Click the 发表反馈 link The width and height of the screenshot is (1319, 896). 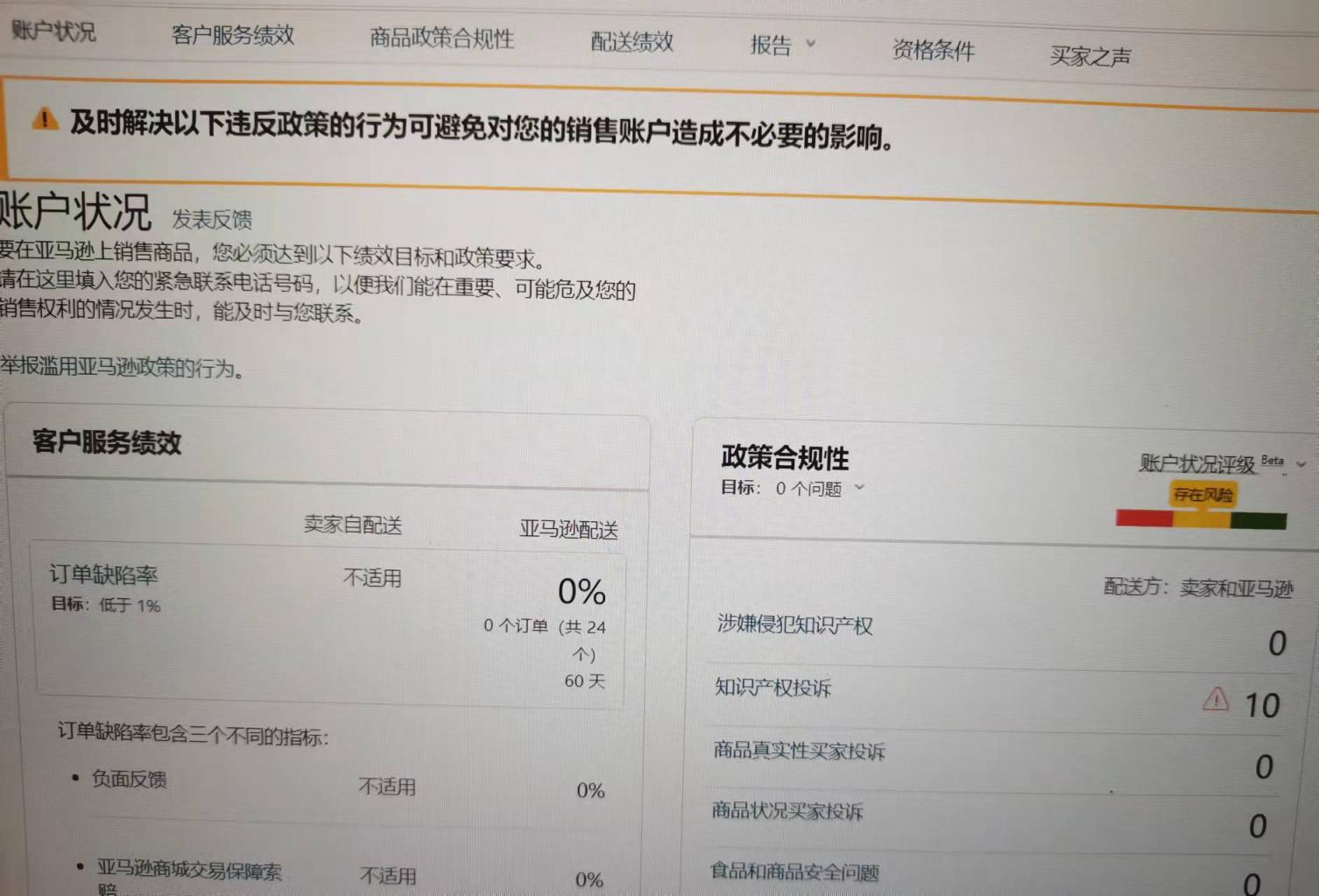coord(212,219)
